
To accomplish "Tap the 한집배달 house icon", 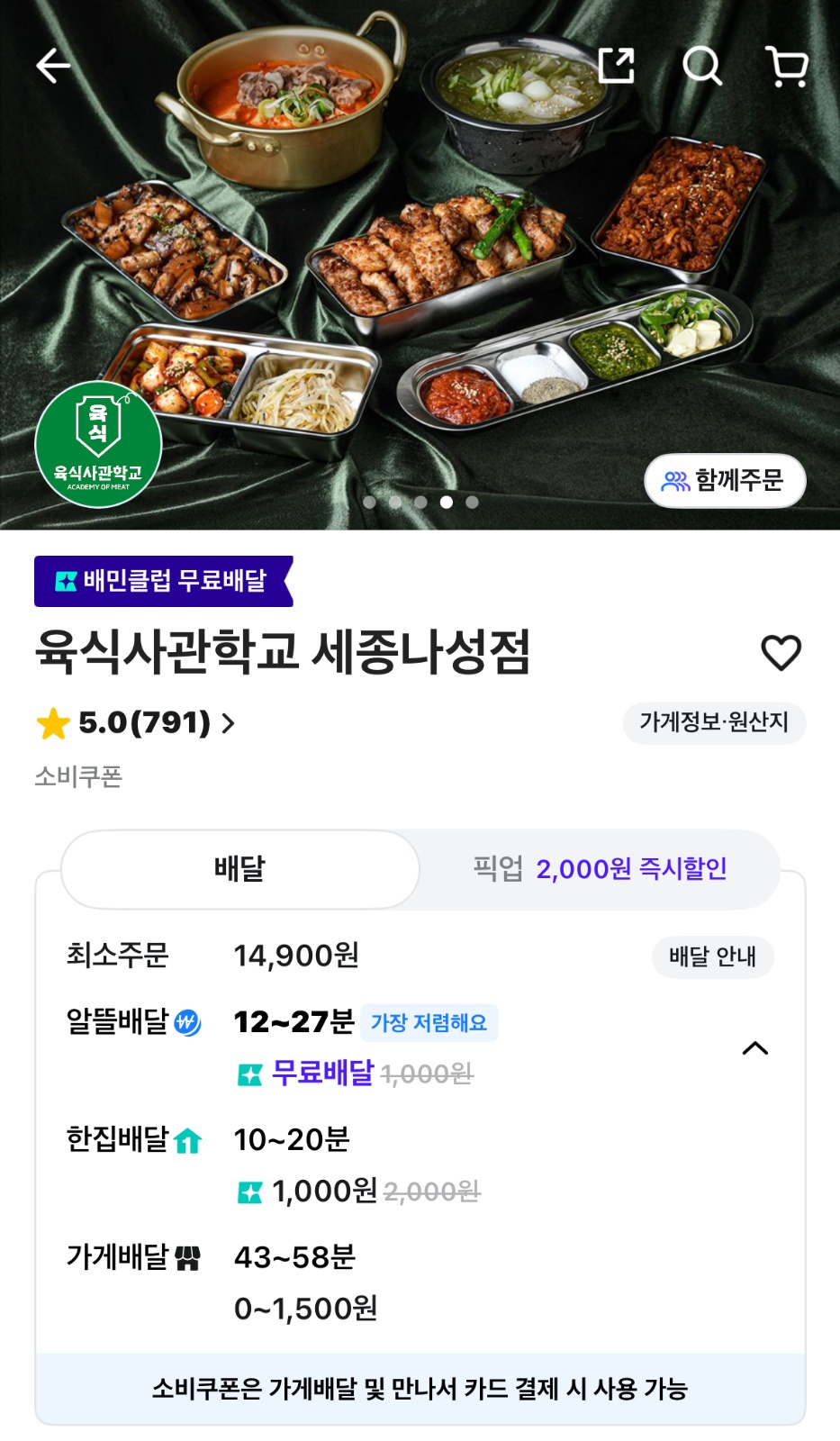I will (187, 1141).
